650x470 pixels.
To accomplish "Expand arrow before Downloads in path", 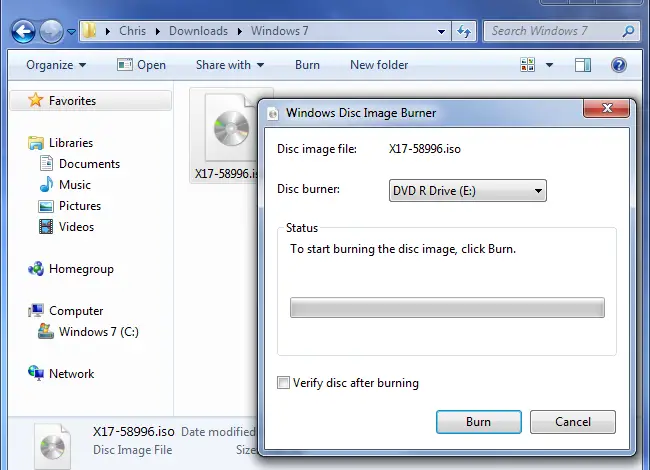I will 158,31.
